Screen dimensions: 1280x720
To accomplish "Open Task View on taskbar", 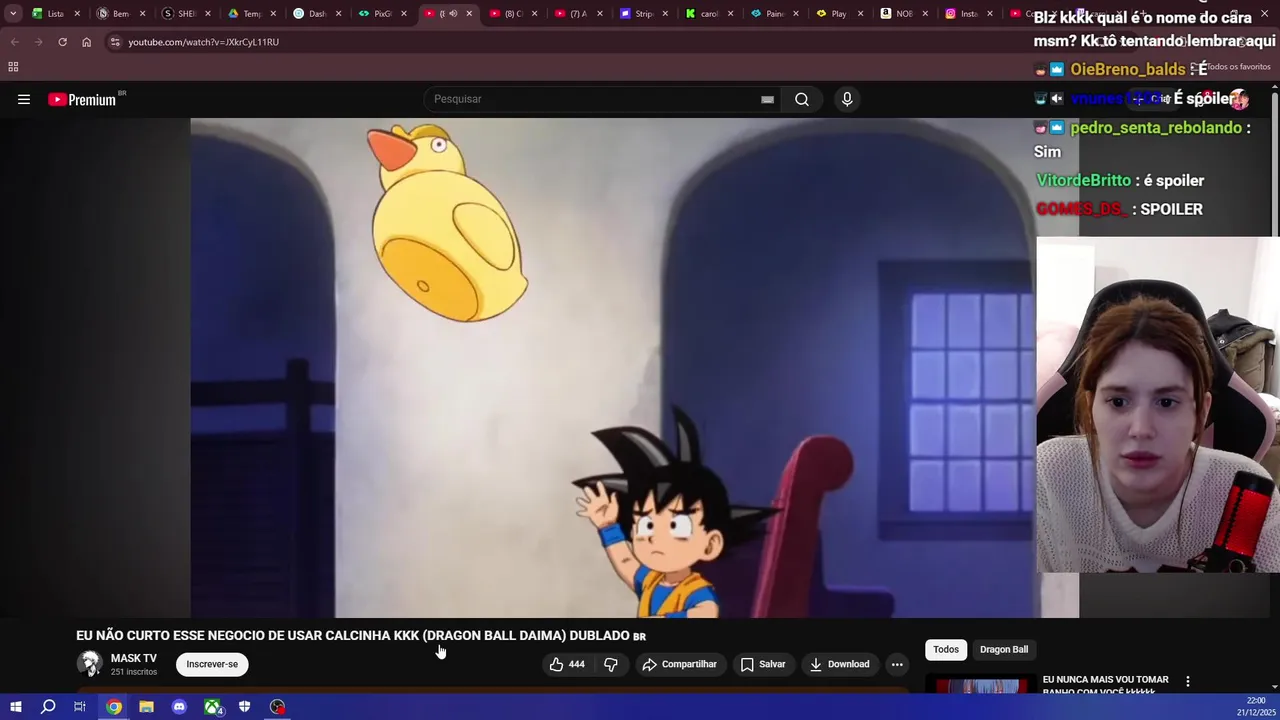I will (80, 707).
